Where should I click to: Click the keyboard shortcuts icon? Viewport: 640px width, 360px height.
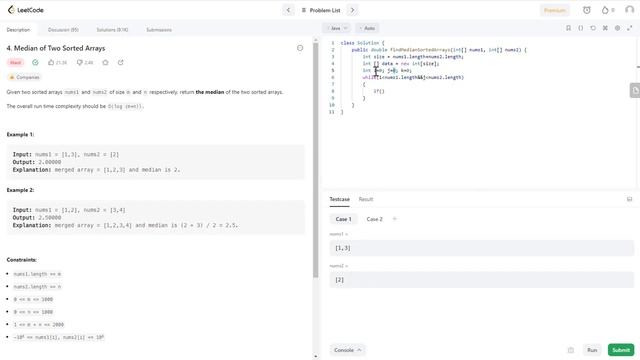[x=605, y=28]
